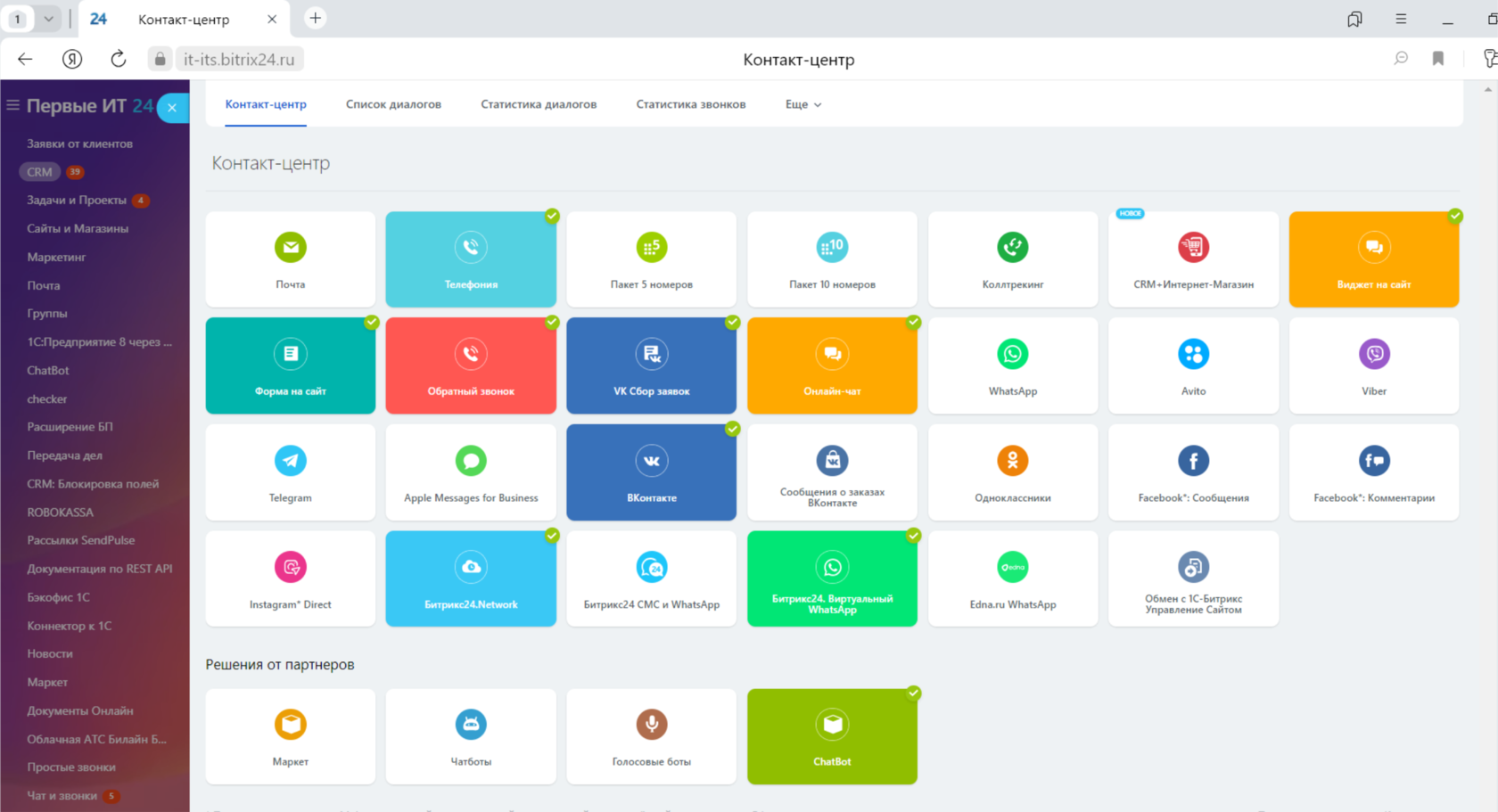This screenshot has width=1498, height=812.
Task: Open Документация по REST API link
Action: [100, 569]
